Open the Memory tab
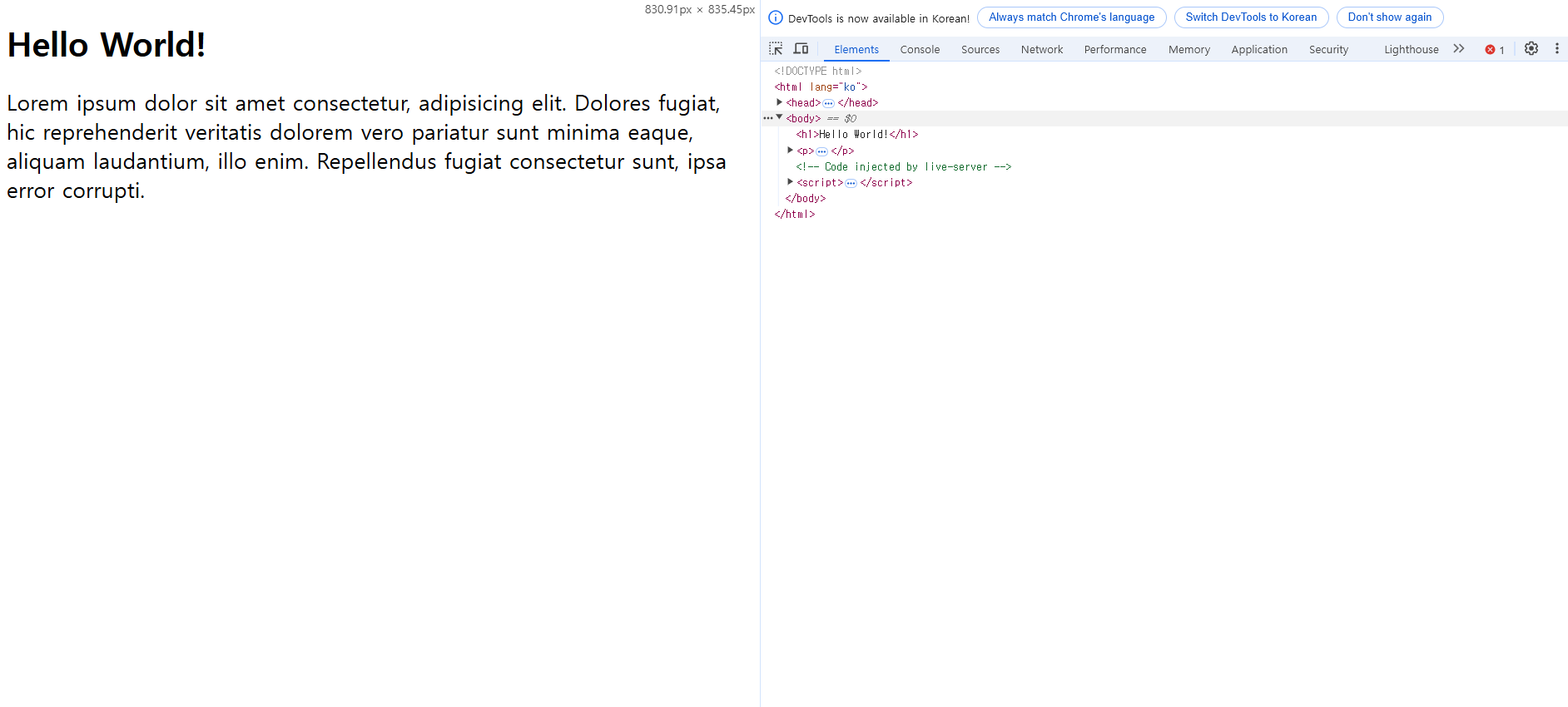Screen dimensions: 1568x707 click(1189, 50)
